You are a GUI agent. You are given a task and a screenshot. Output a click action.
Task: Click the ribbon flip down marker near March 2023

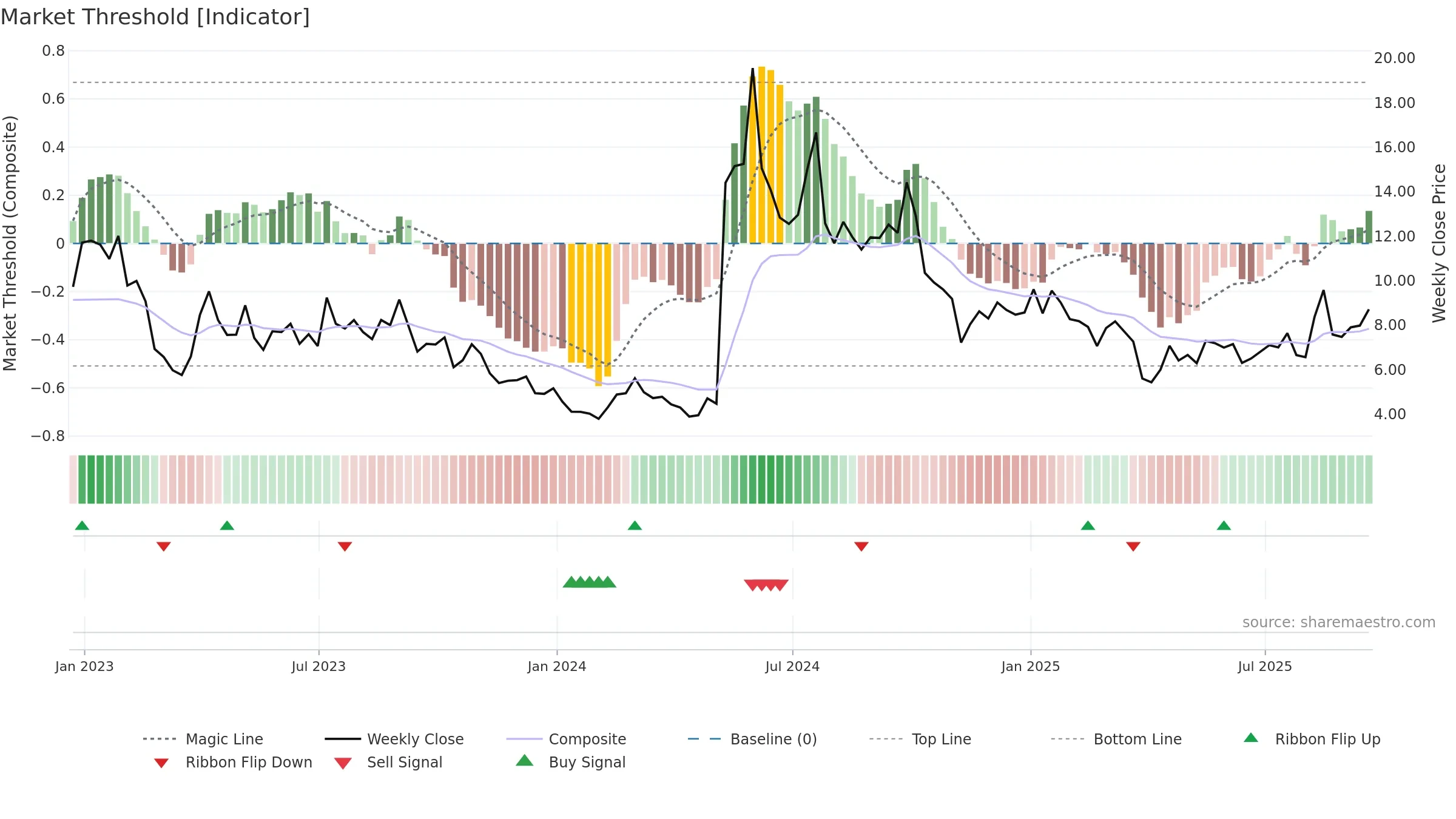point(163,547)
